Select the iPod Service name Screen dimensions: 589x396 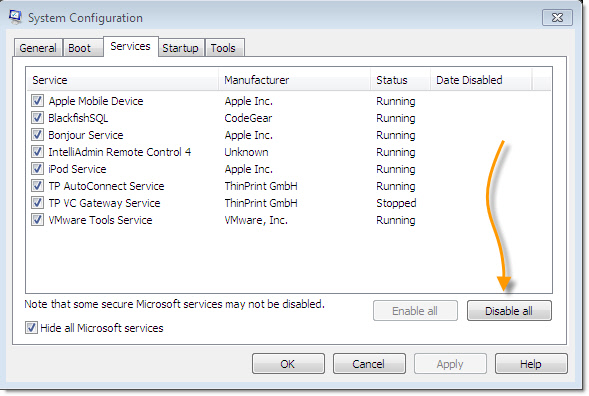click(77, 169)
